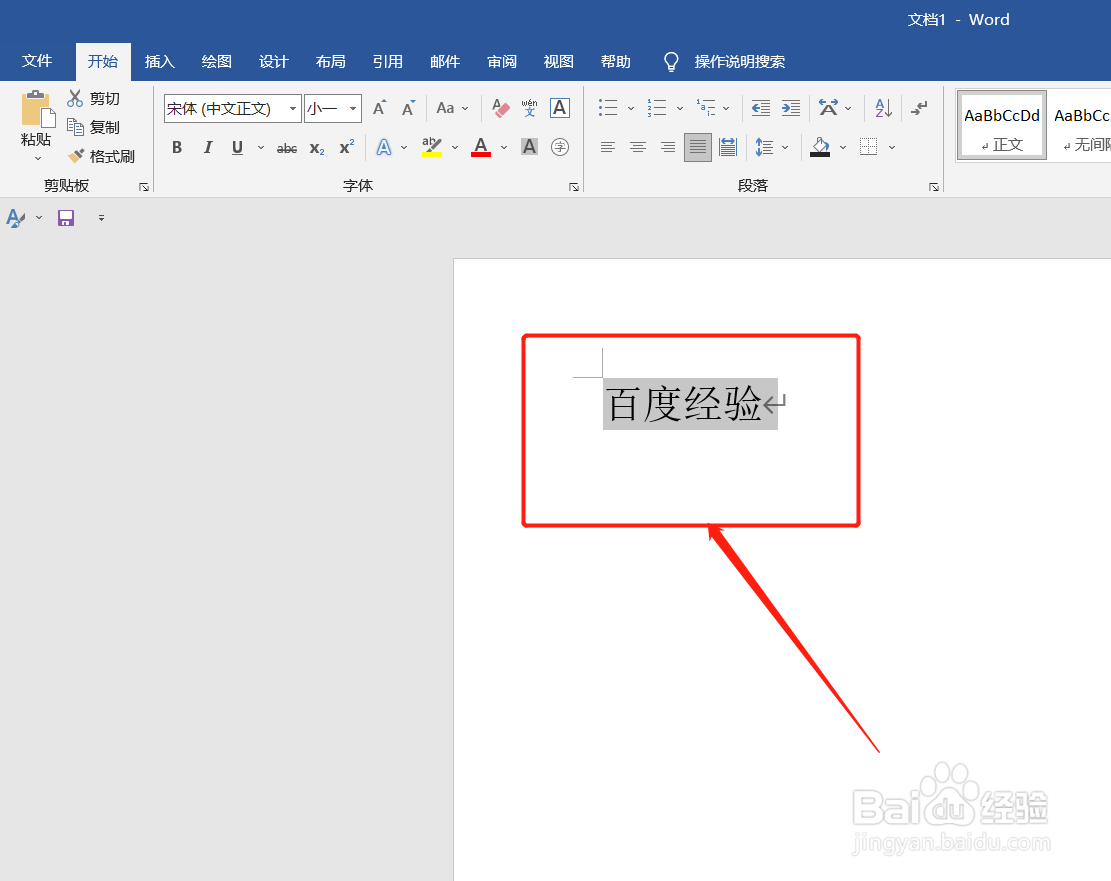Screen dimensions: 1111x881
Task: Open the Customize Quick Access Toolbar dropdown
Action: click(101, 218)
